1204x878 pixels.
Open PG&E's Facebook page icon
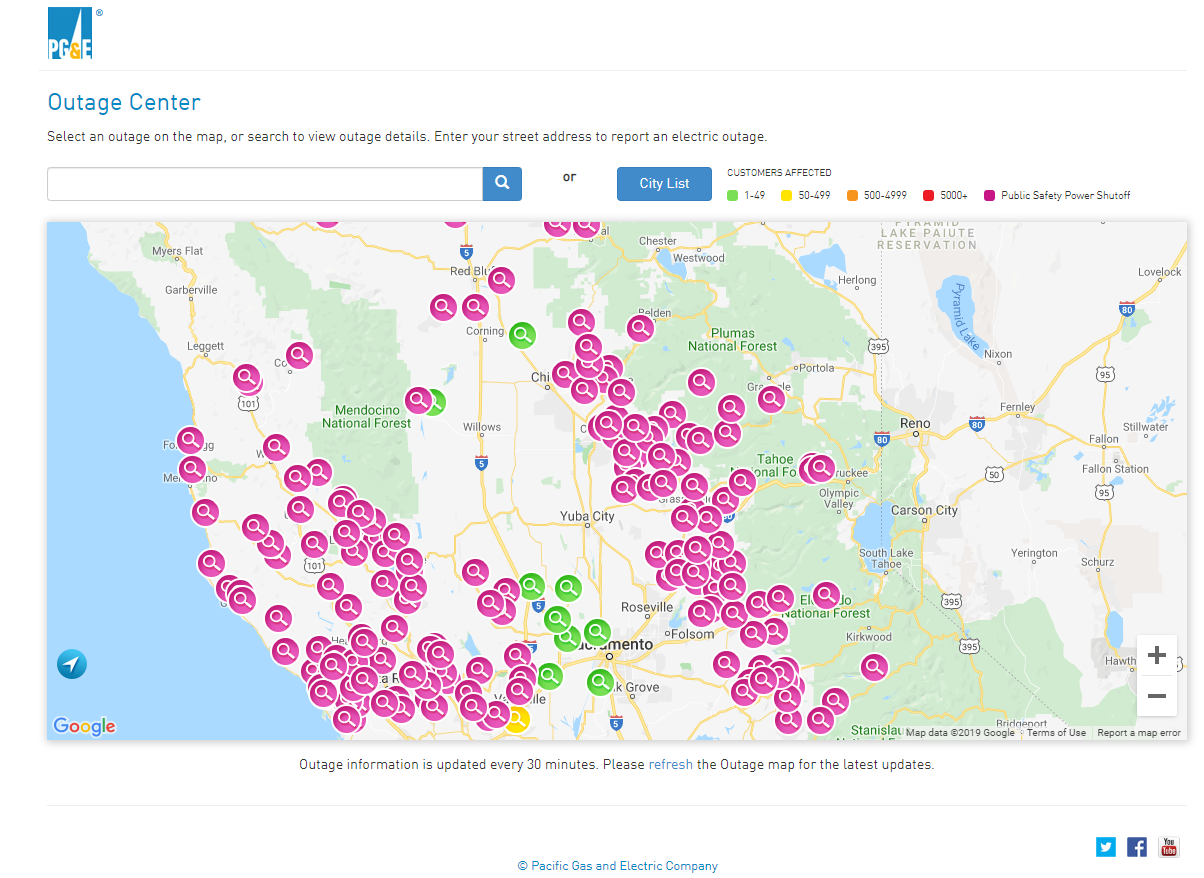(1137, 847)
